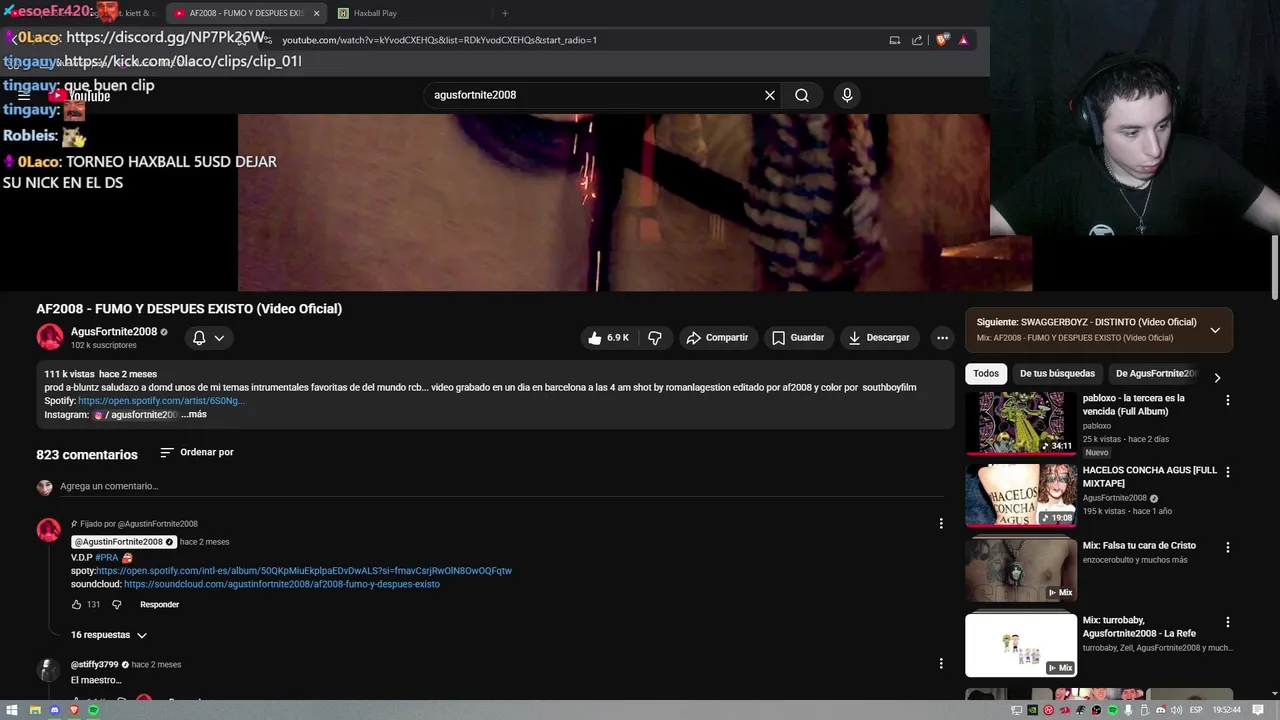Like the pinned comment with 131 likes
Screen dimensions: 1280x720
tap(76, 604)
